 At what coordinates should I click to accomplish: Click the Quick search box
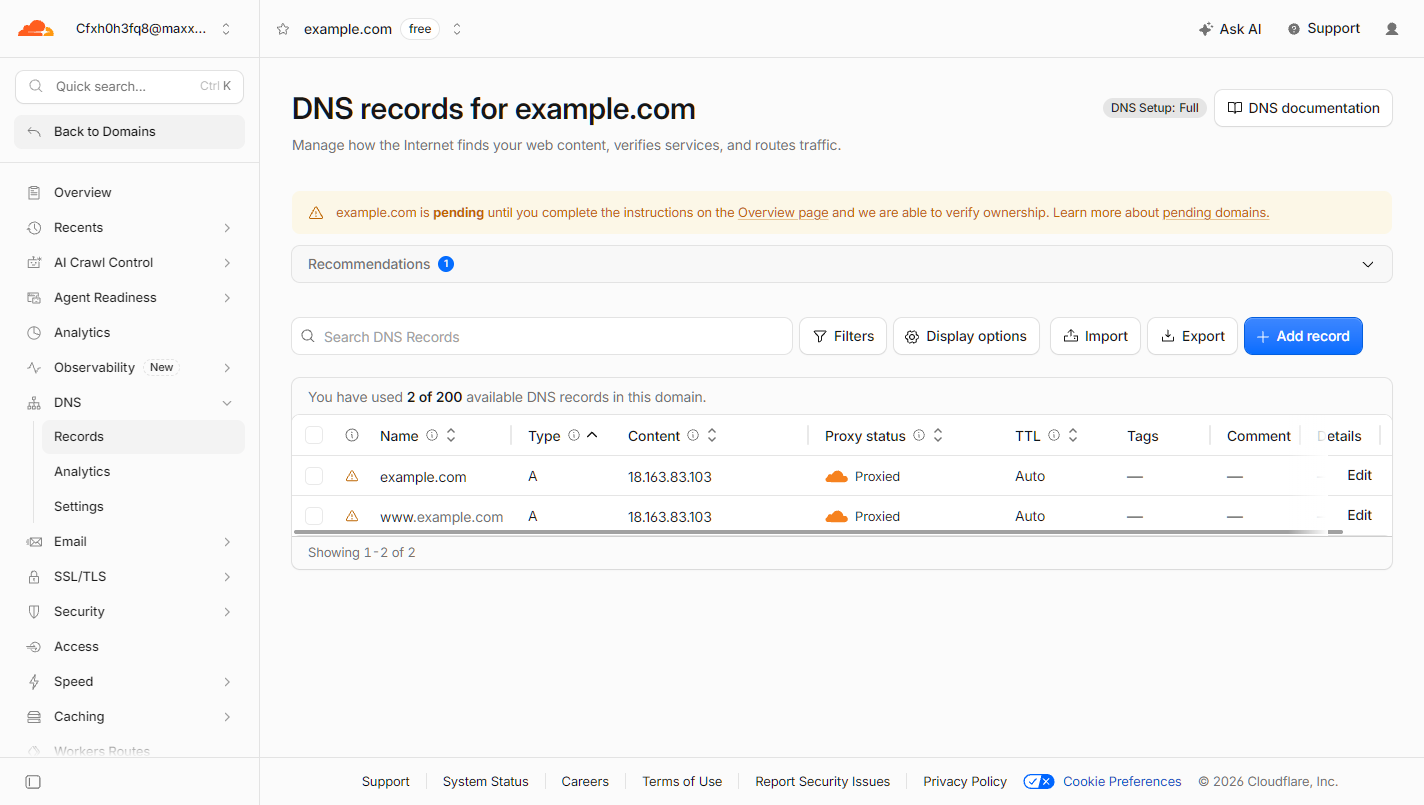pos(130,86)
